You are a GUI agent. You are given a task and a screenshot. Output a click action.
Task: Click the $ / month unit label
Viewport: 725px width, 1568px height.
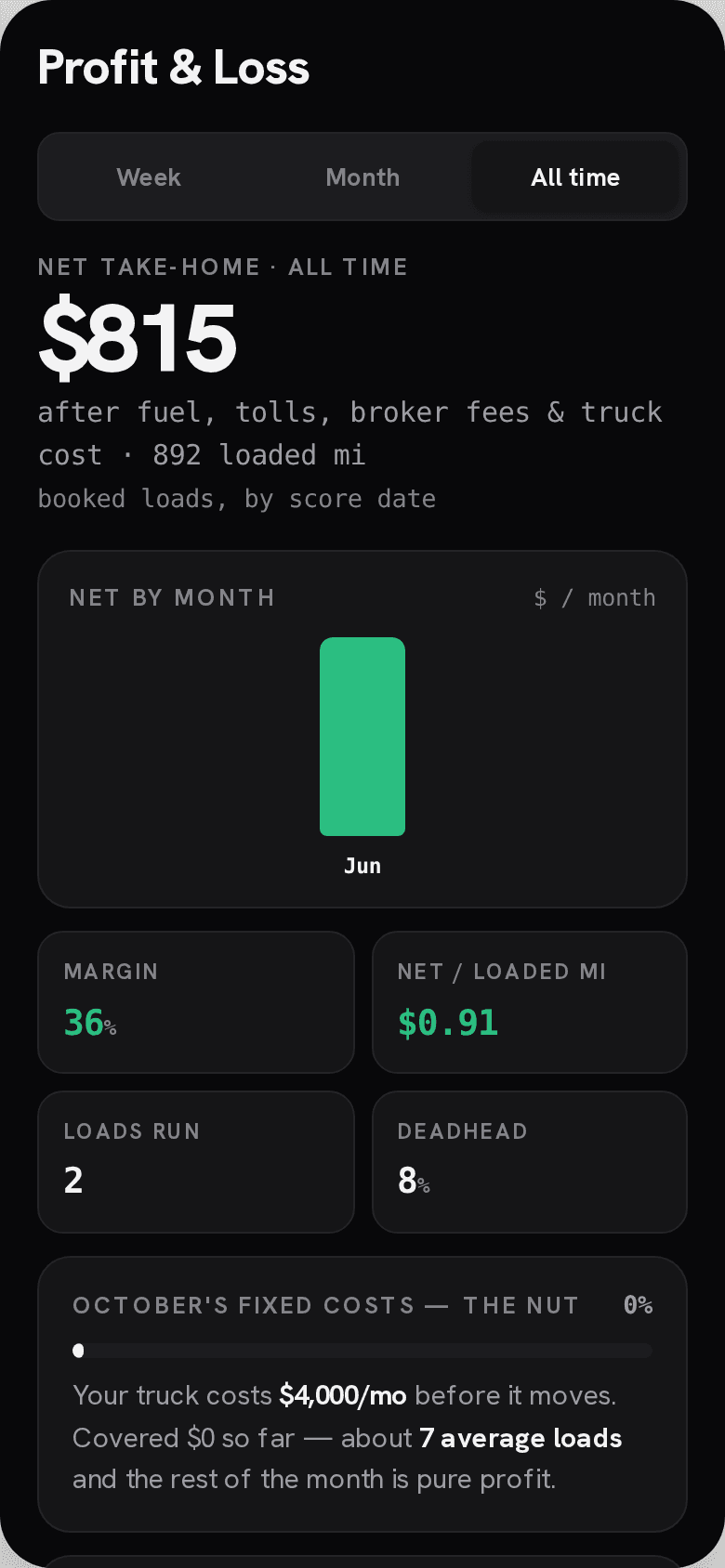point(595,597)
